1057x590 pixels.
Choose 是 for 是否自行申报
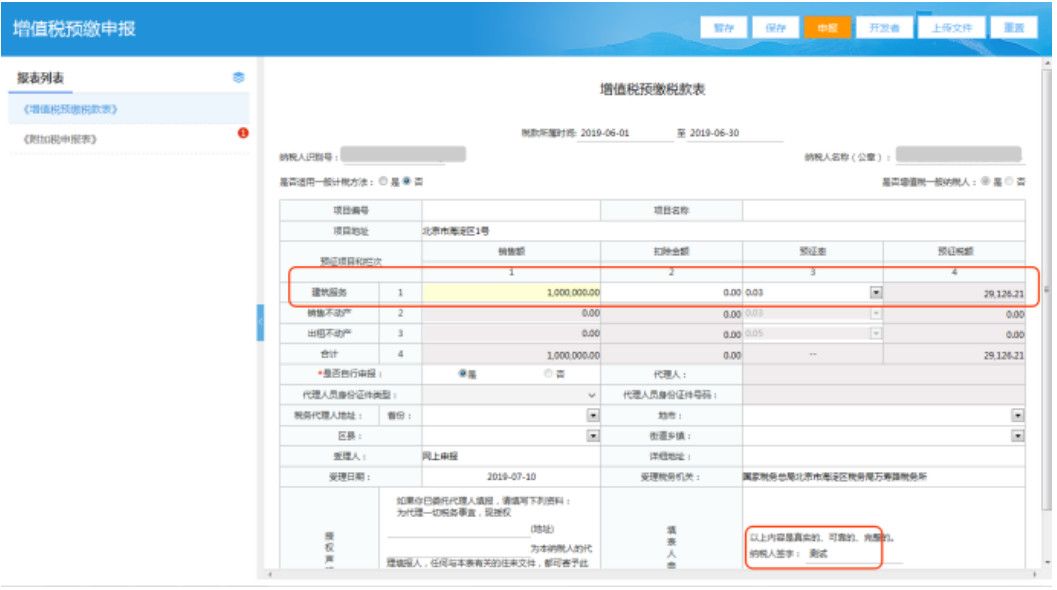coord(462,374)
